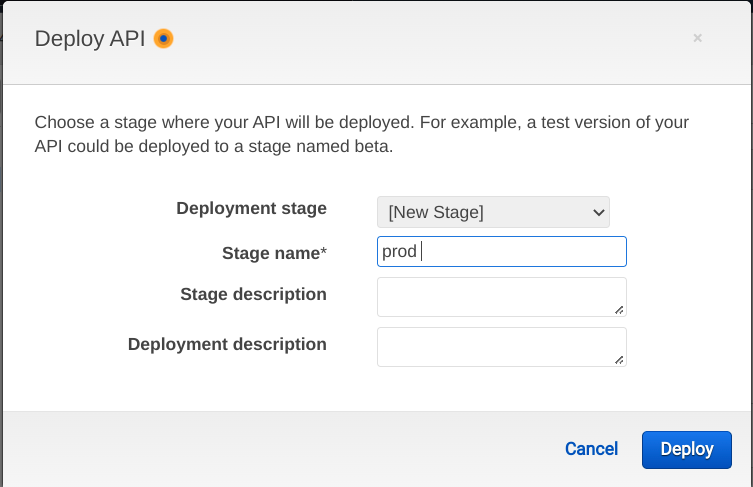The image size is (753, 487).
Task: Click the chevron arrow on the stage select
Action: (598, 212)
